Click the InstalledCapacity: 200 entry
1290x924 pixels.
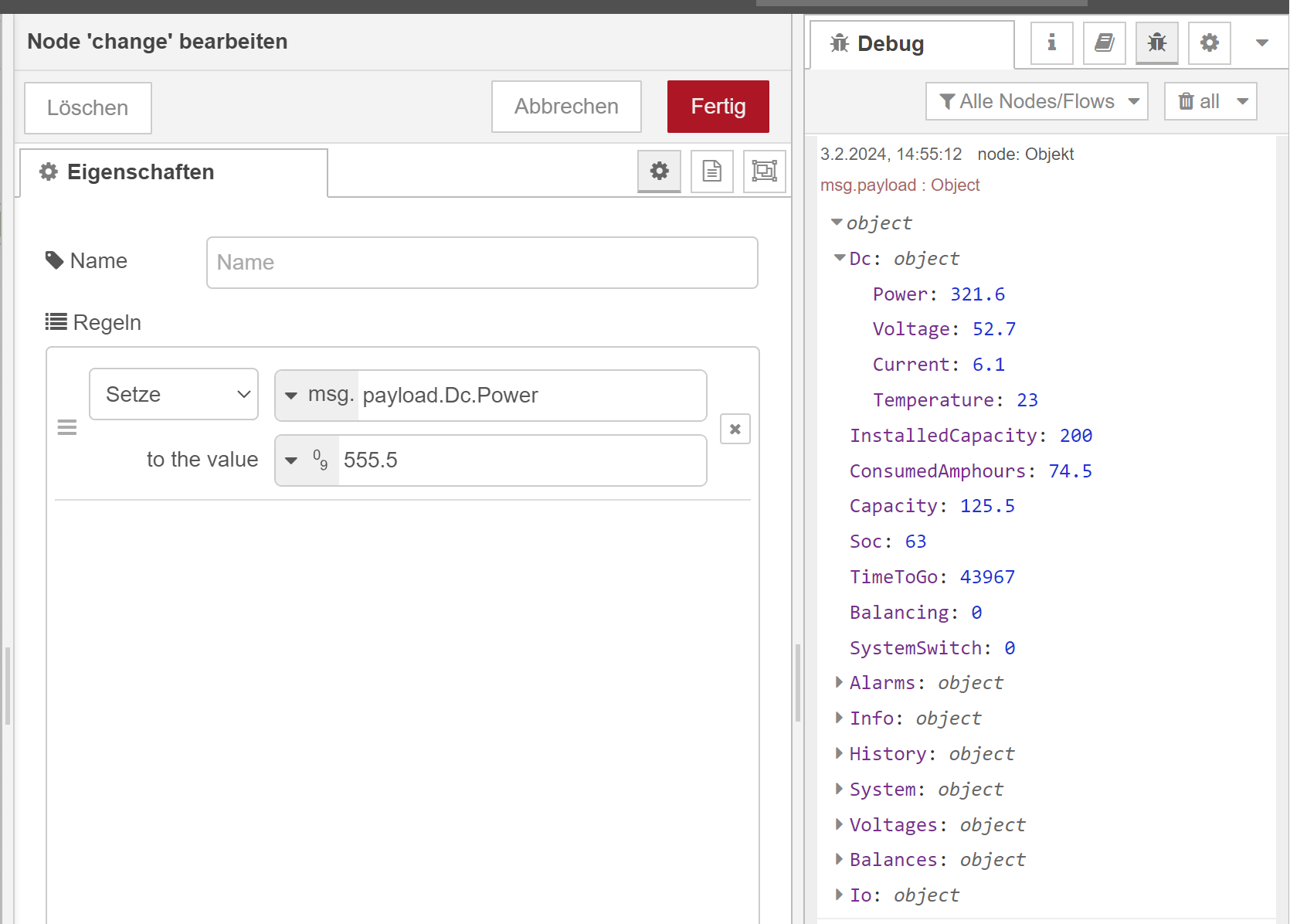coord(971,436)
